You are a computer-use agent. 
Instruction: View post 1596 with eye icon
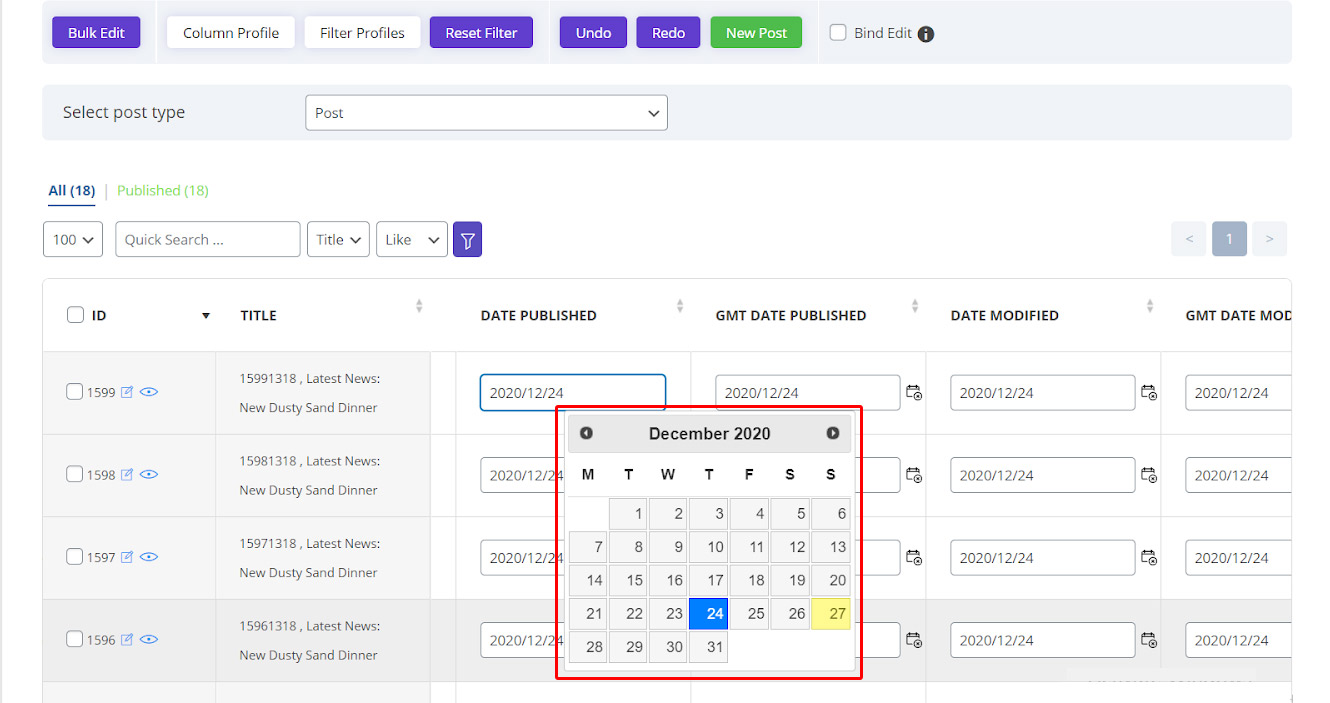149,640
